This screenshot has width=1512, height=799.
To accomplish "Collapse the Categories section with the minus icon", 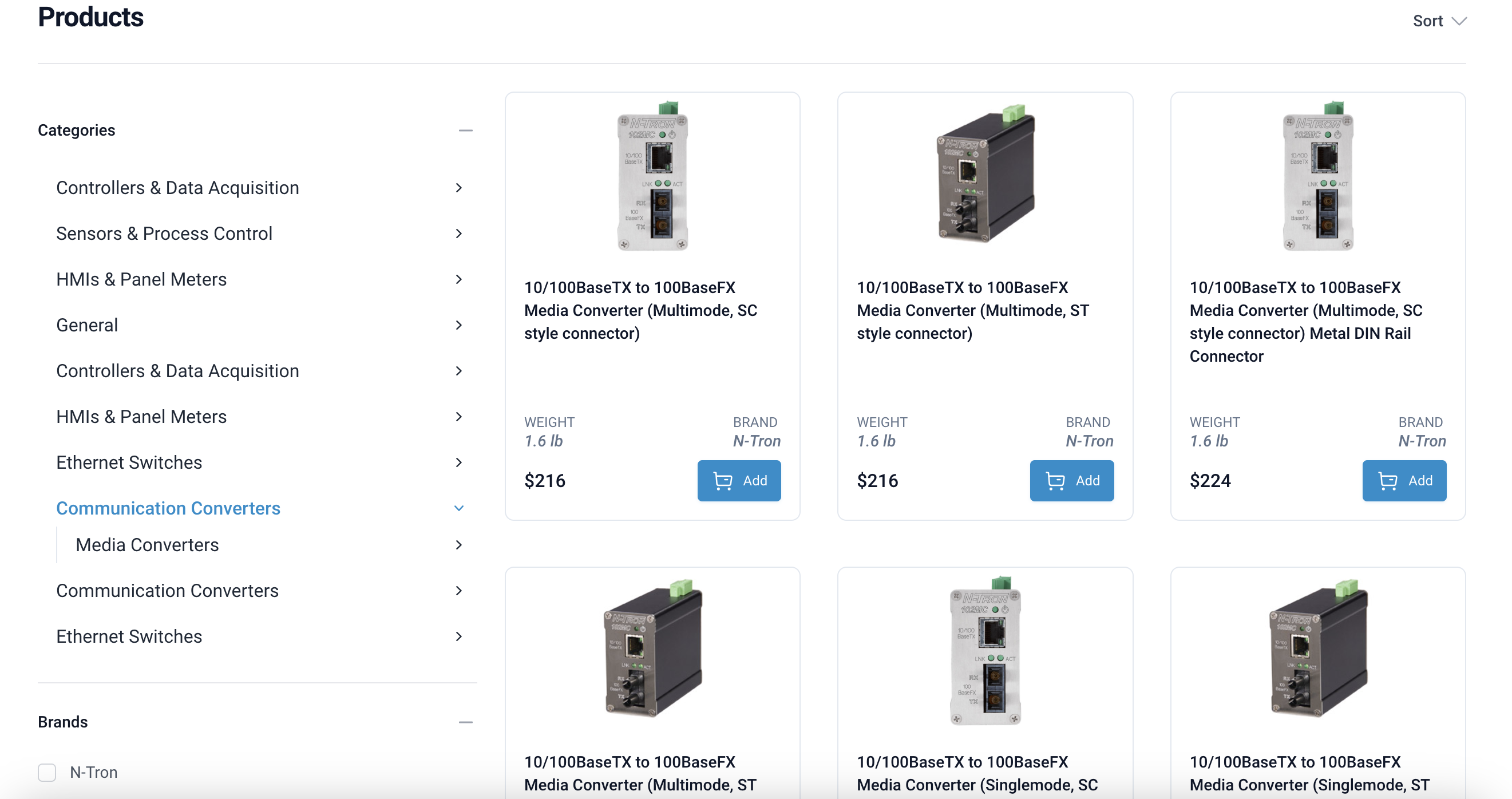I will 465,130.
